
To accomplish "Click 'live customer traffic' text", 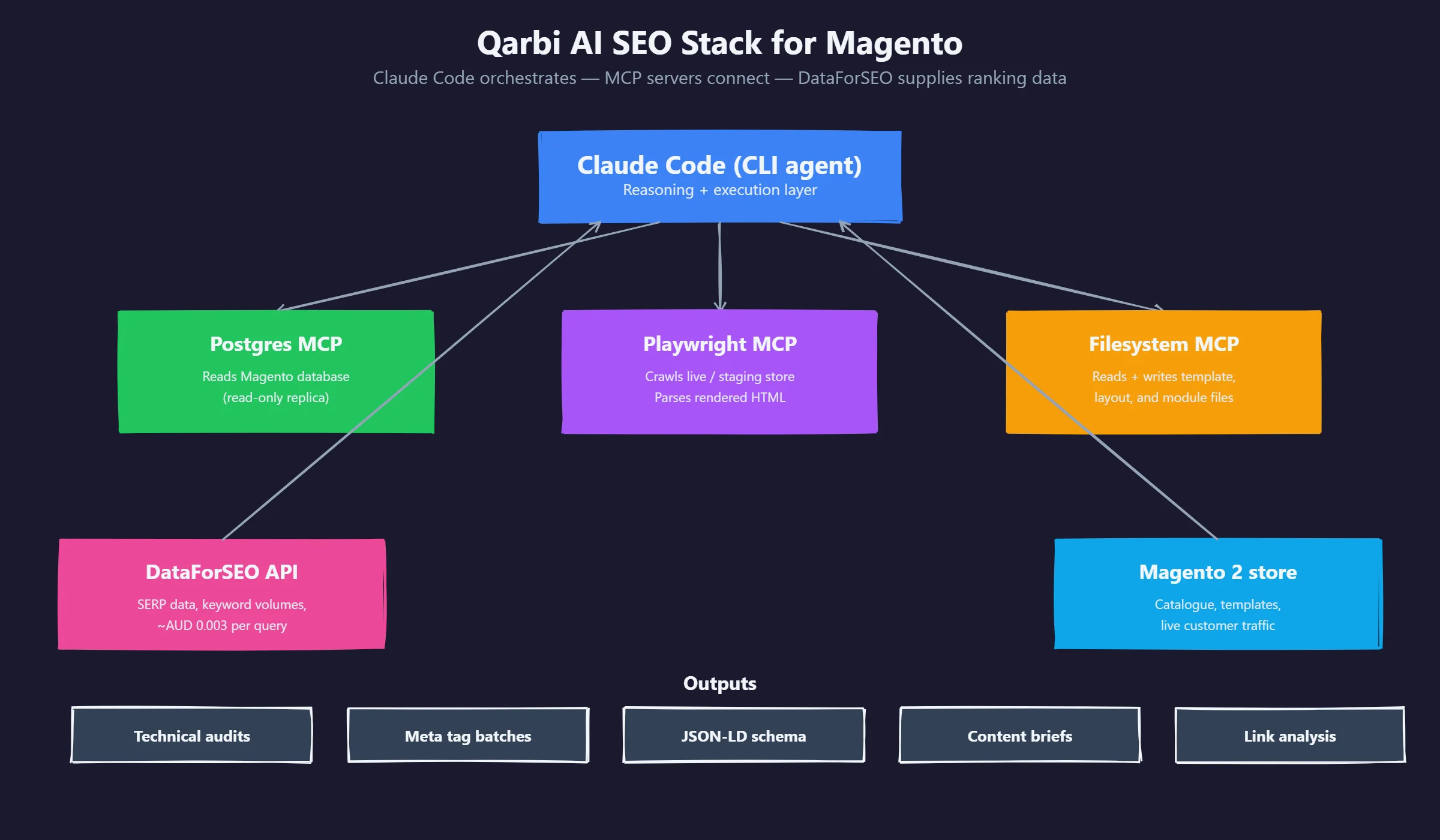I will click(1218, 625).
